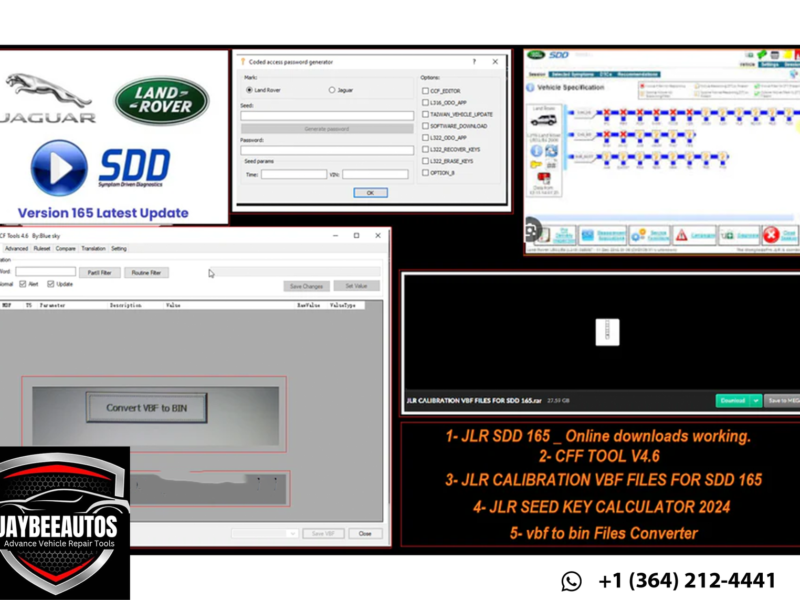Uncheck the Update checkbox in CFF Tools
This screenshot has width=800, height=600.
tap(51, 284)
